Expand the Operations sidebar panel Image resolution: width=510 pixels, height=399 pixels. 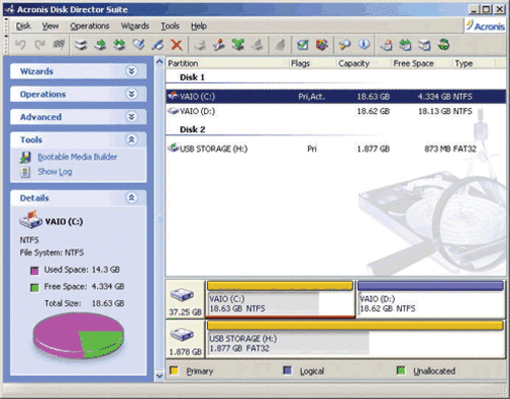coord(132,94)
